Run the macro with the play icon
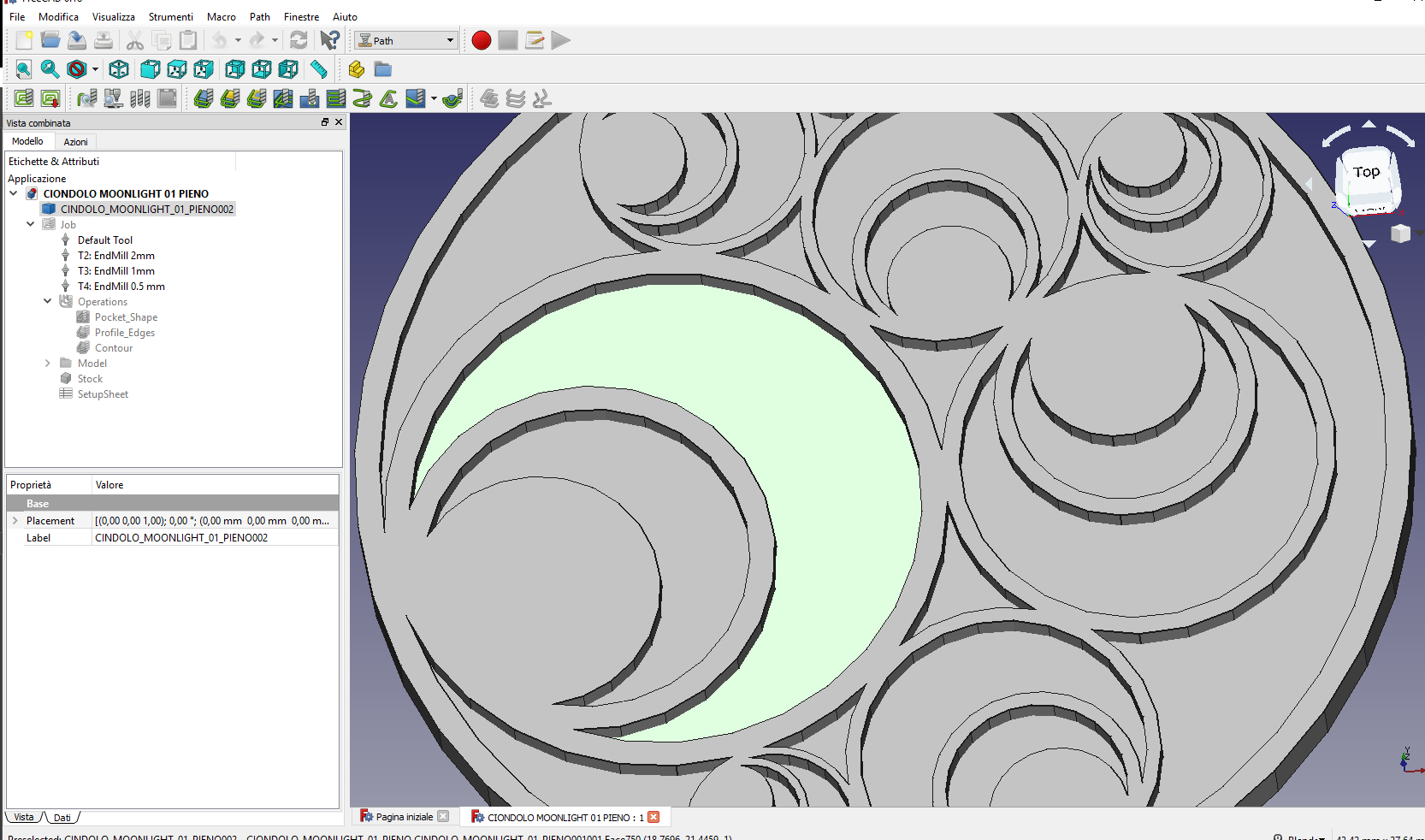1425x840 pixels. [x=561, y=40]
